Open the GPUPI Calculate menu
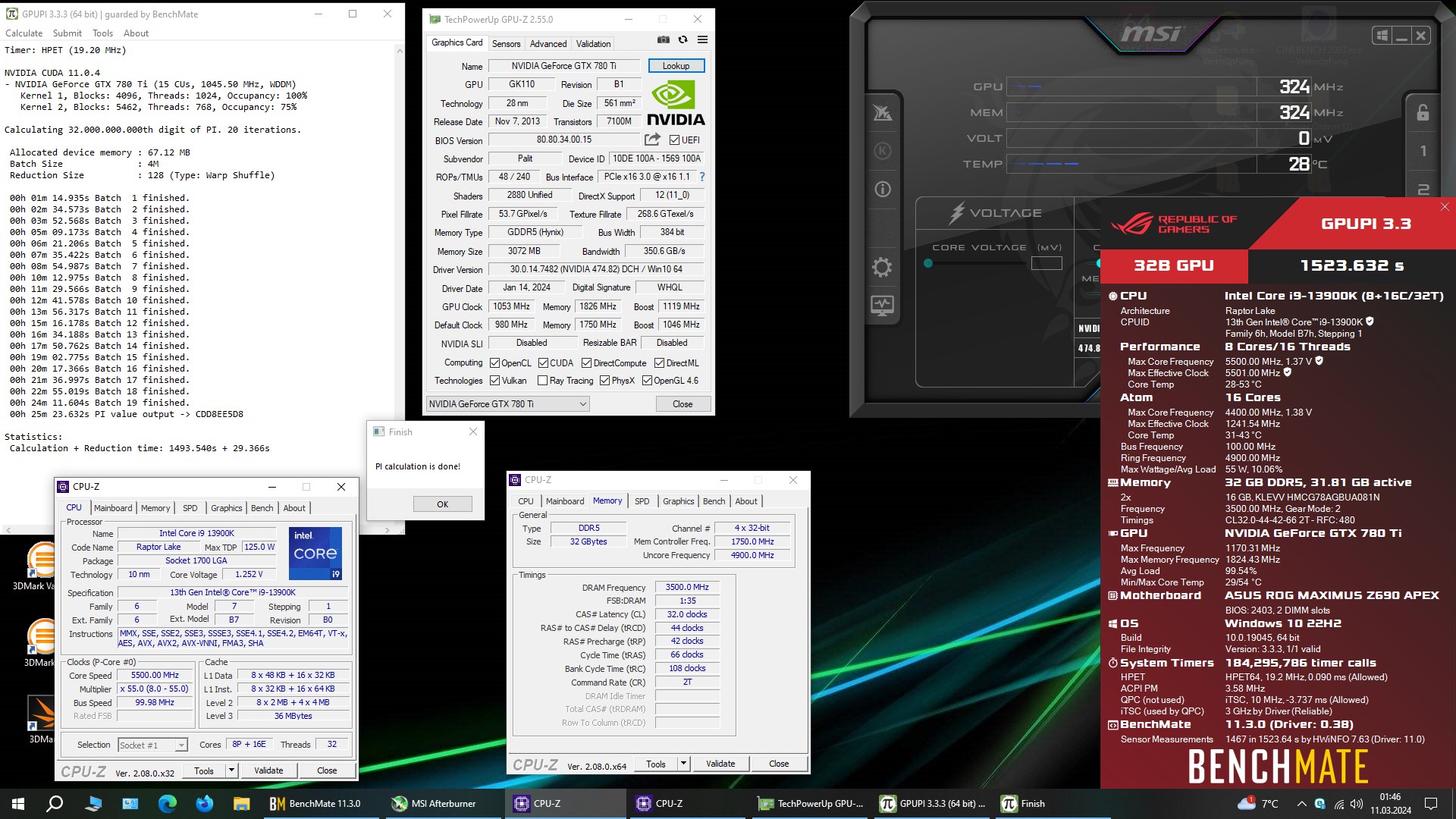1456x819 pixels. (24, 33)
